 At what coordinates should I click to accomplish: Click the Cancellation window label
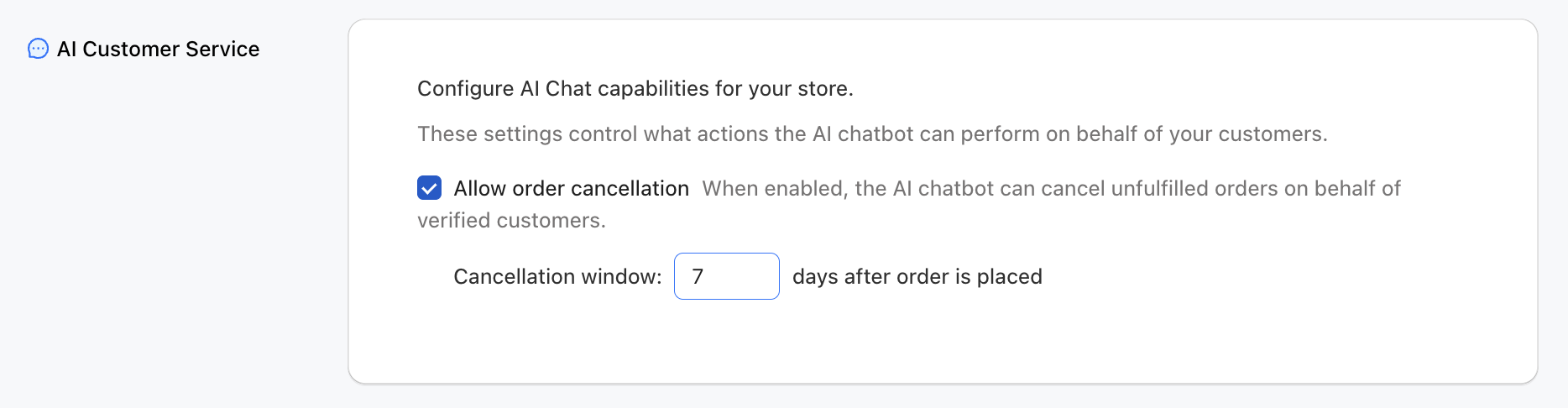coord(557,276)
